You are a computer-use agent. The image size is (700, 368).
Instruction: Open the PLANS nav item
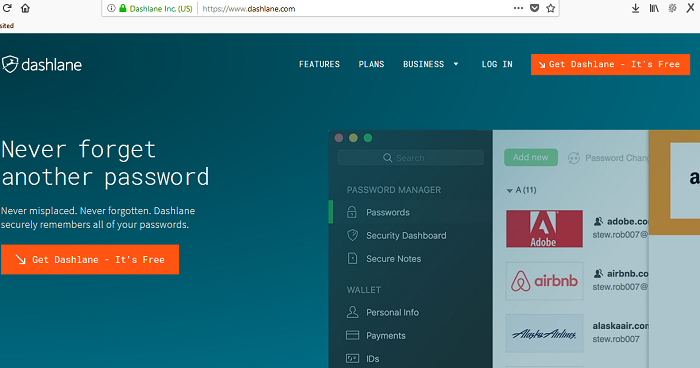click(371, 64)
